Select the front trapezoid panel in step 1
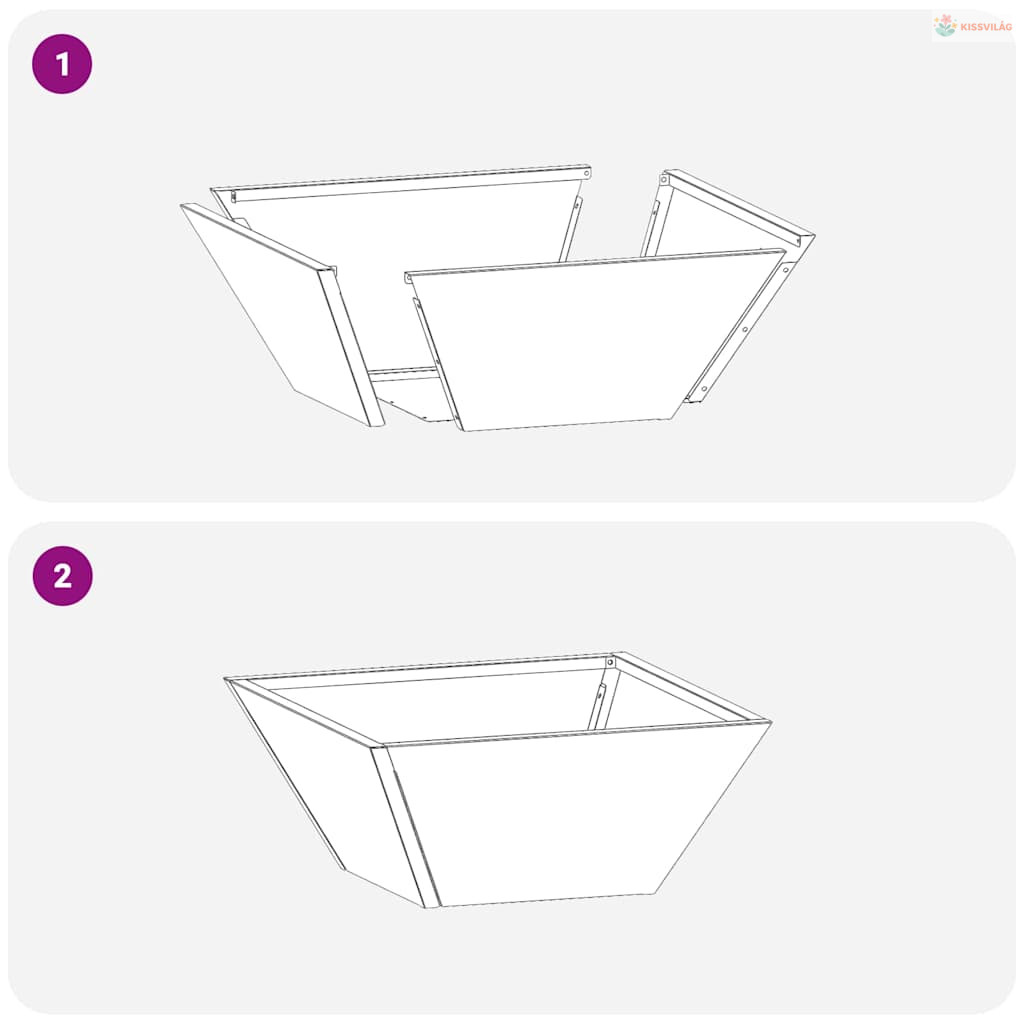Screen dimensions: 1024x1024 (x=594, y=340)
